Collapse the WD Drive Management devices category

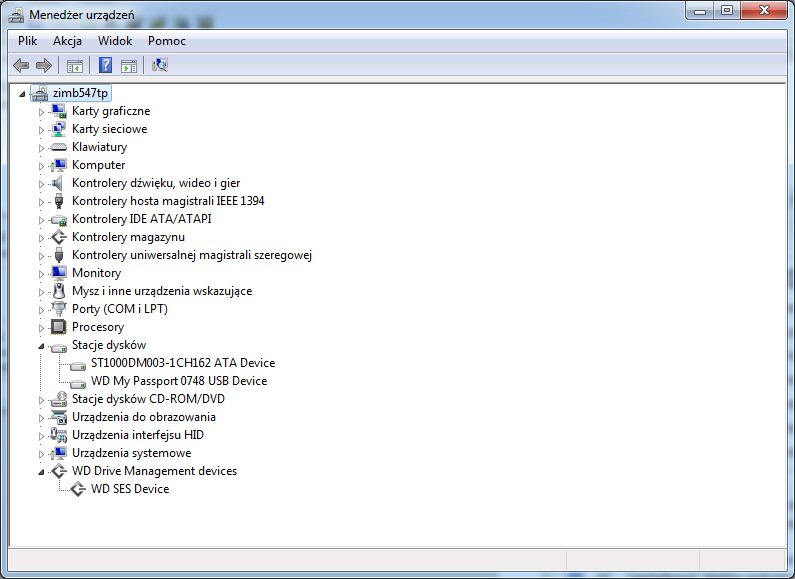(x=41, y=473)
